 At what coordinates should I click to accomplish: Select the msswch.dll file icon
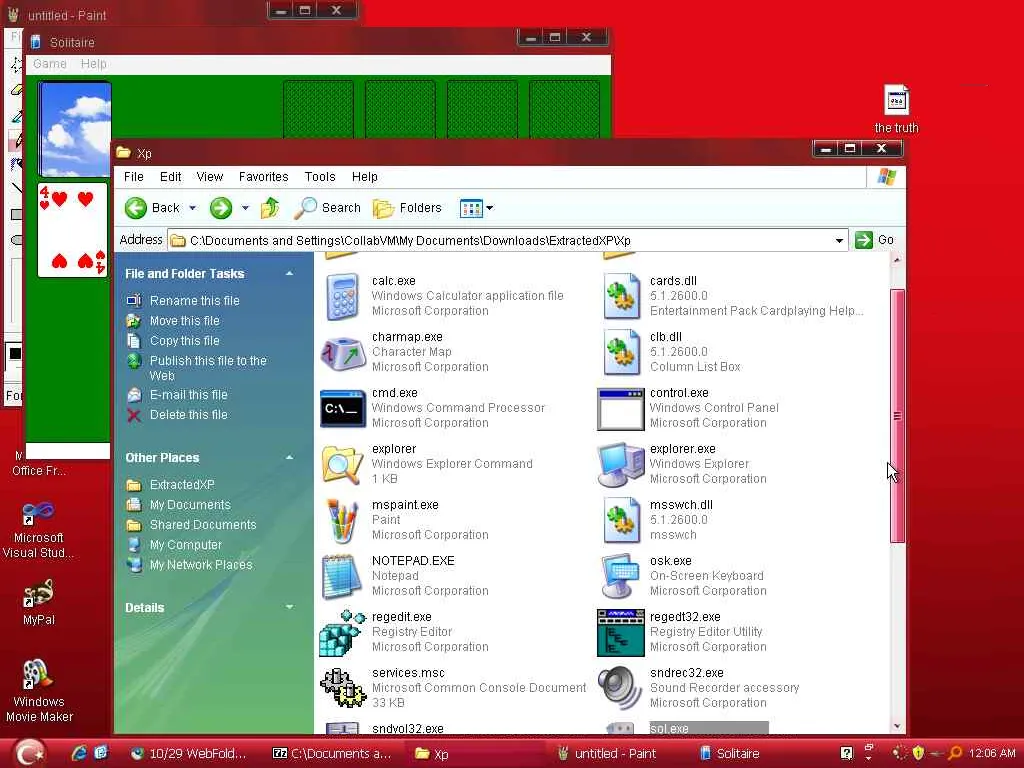coord(621,520)
